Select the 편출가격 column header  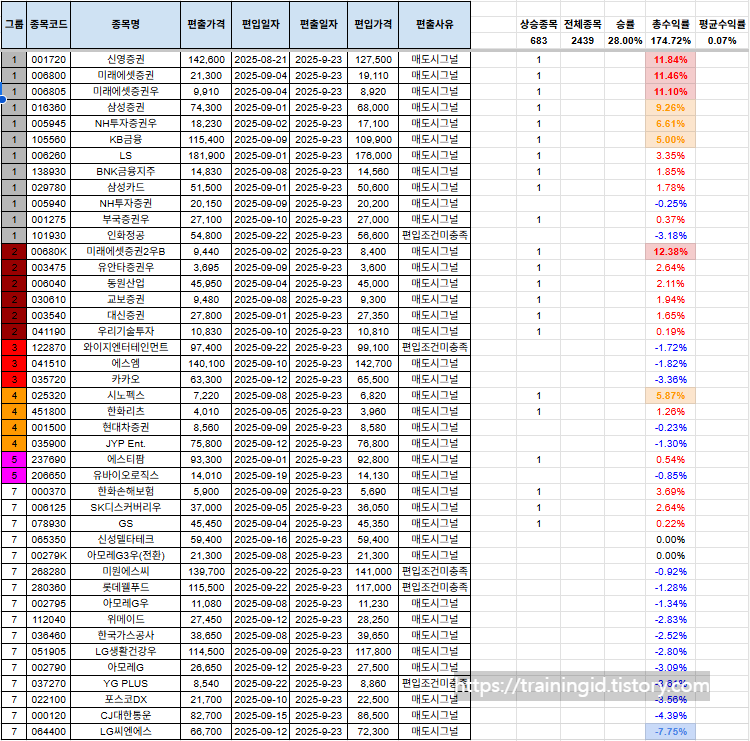click(206, 24)
